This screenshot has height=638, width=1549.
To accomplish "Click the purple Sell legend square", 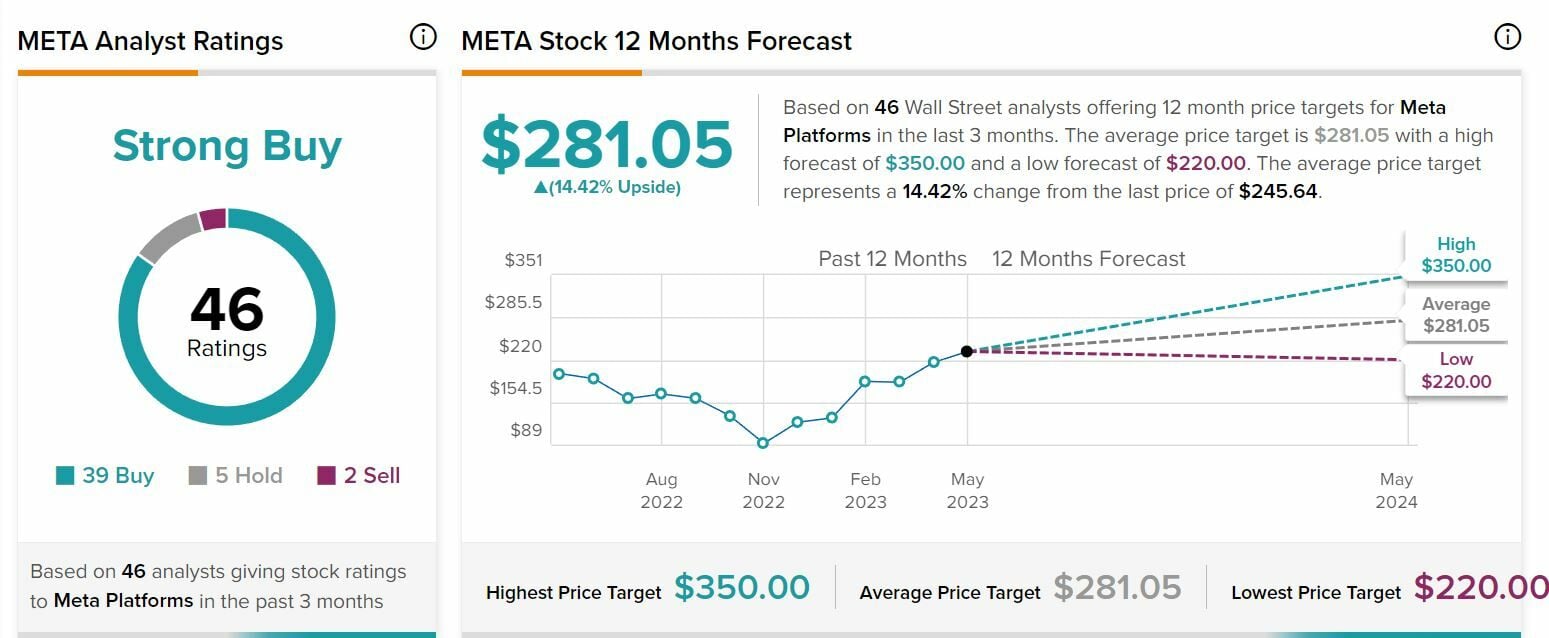I will [326, 476].
